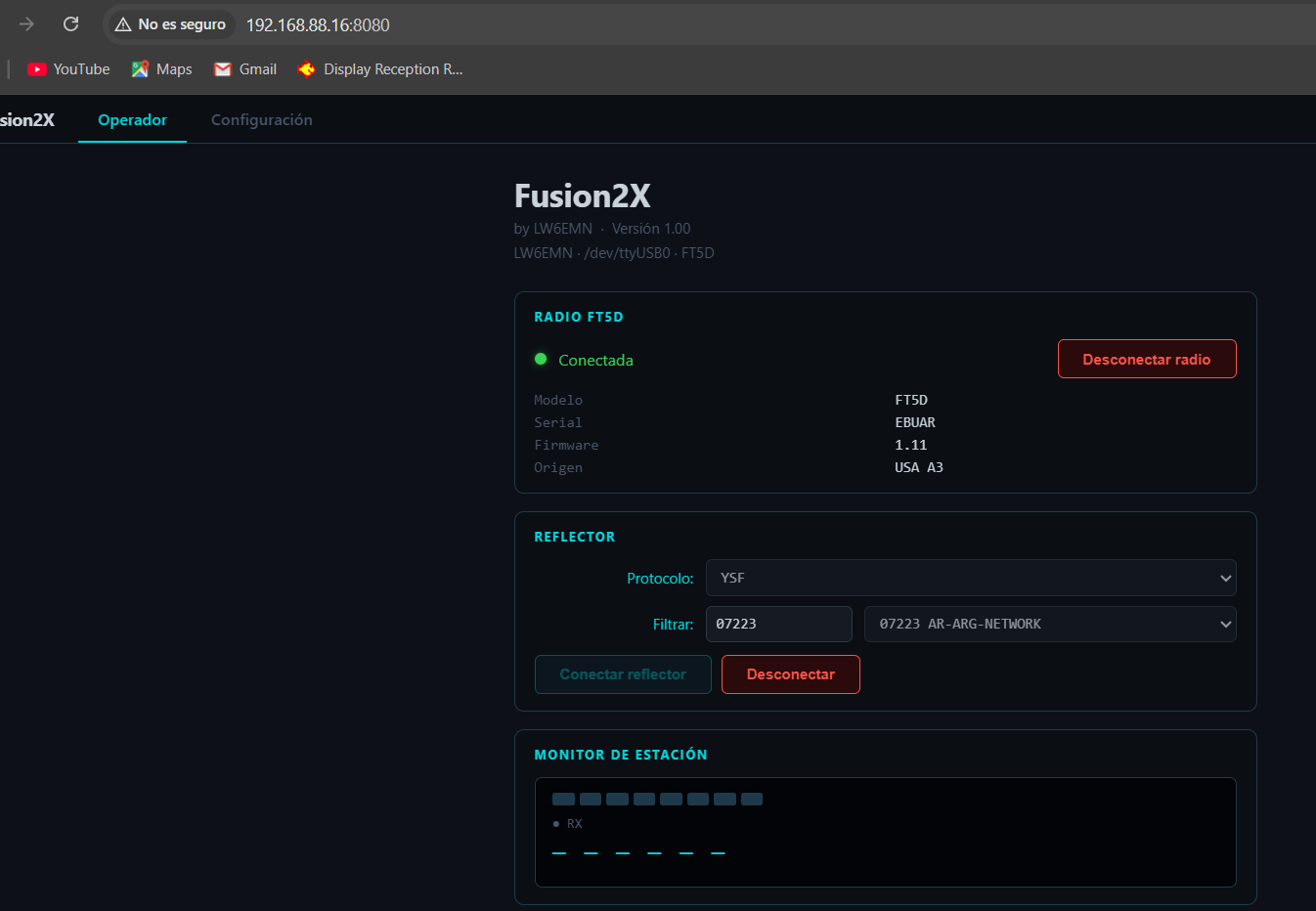Click the 'No es seguro' security warning
The height and width of the screenshot is (911, 1316).
[171, 24]
